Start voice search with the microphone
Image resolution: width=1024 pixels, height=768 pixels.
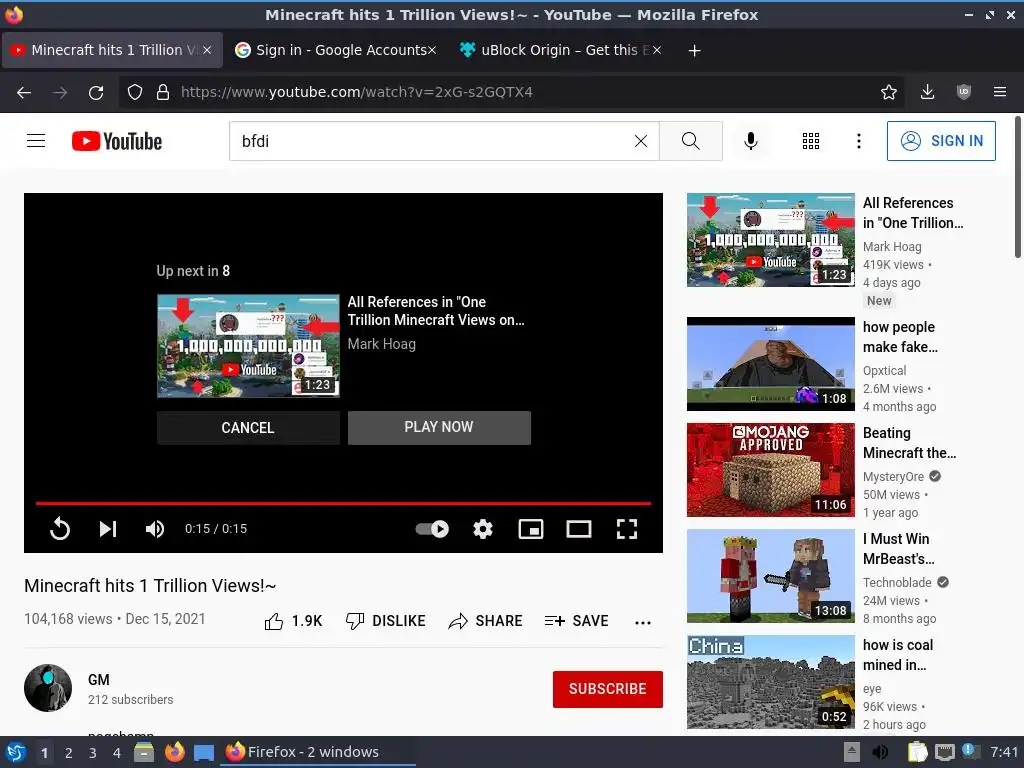751,141
